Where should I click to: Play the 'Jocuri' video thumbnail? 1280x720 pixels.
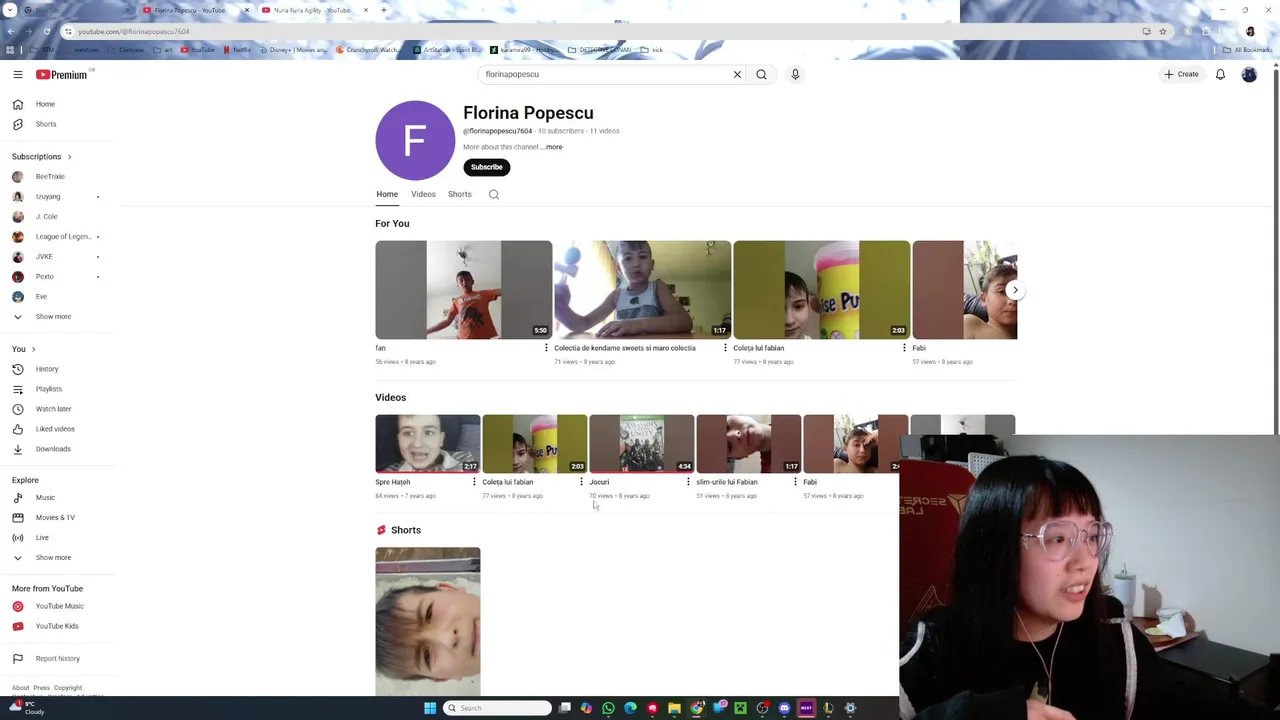click(x=641, y=444)
